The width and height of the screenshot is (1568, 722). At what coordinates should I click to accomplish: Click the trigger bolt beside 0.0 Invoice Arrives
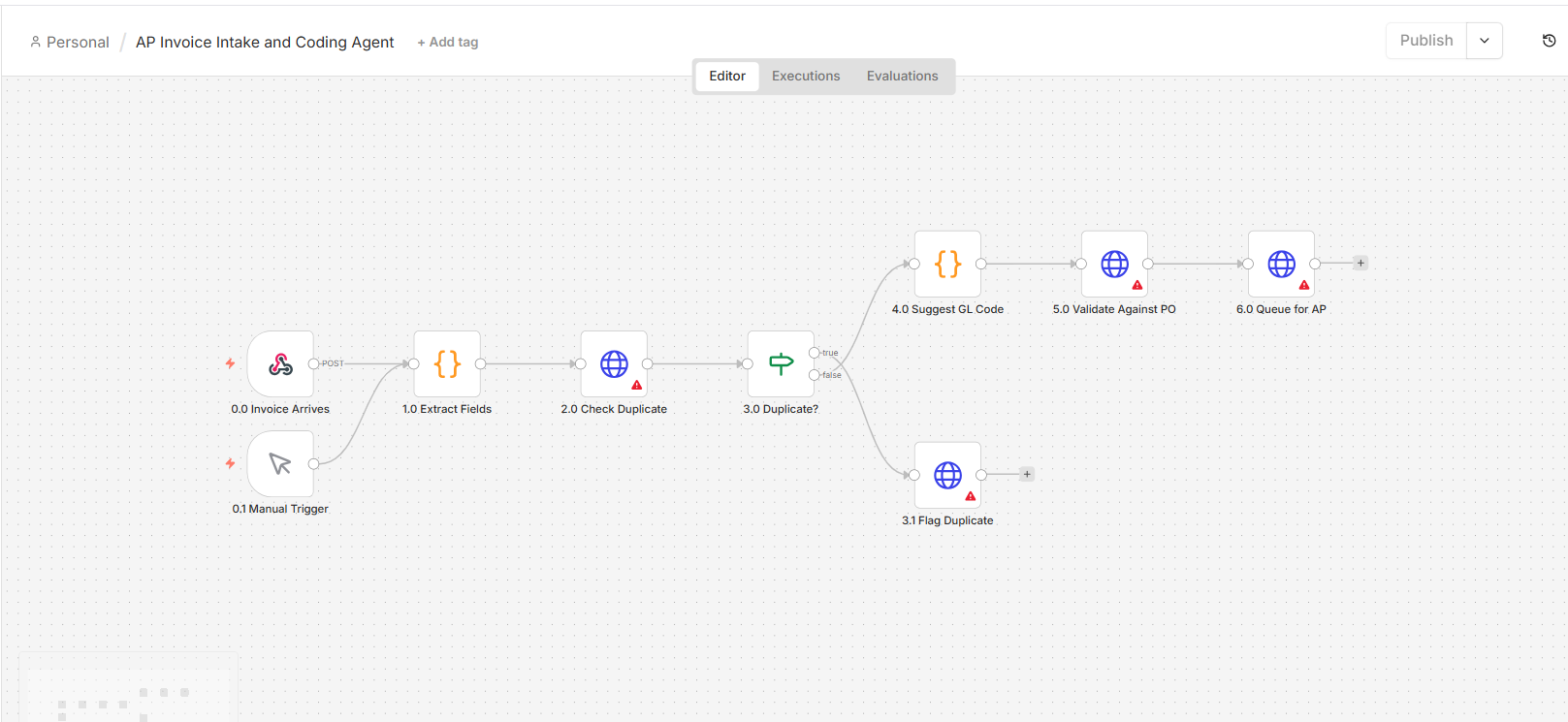click(230, 363)
